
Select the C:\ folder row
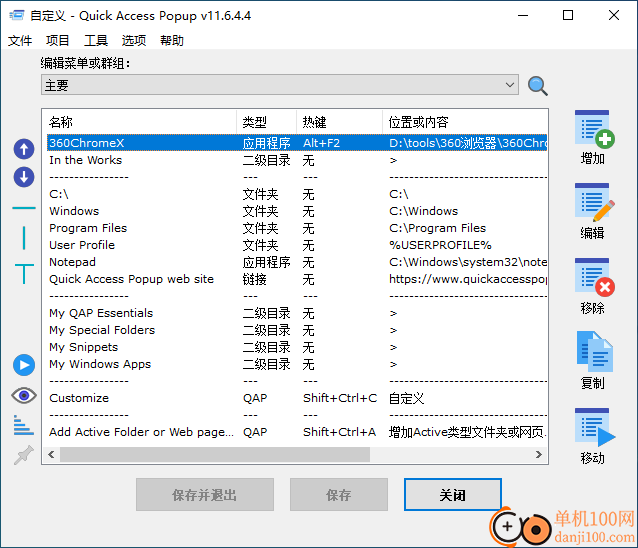pyautogui.click(x=297, y=194)
